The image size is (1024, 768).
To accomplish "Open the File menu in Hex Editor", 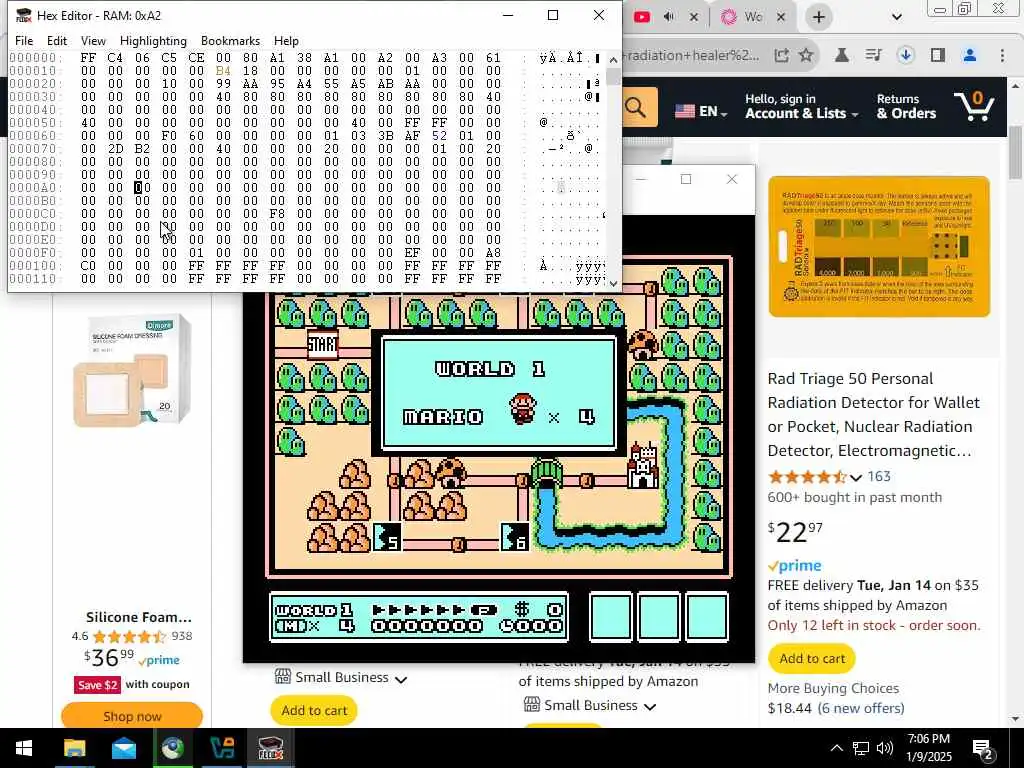I will [x=24, y=40].
